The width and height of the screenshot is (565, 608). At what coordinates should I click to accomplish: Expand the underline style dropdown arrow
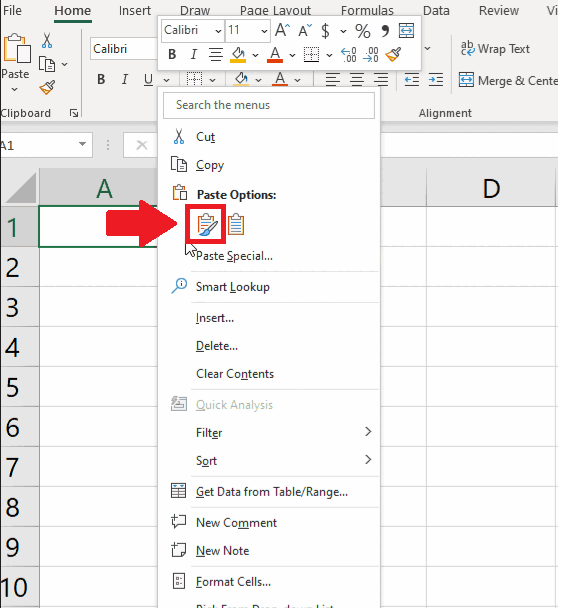click(x=166, y=80)
